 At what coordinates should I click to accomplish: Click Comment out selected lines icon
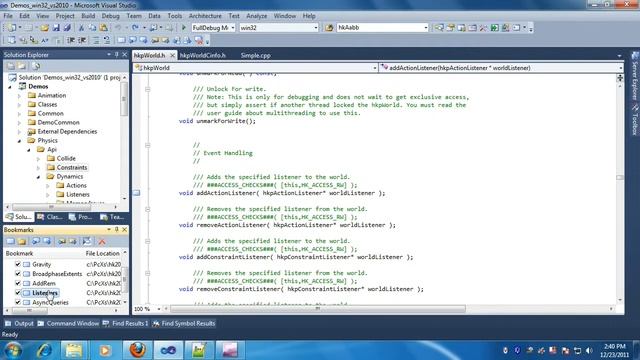96,40
